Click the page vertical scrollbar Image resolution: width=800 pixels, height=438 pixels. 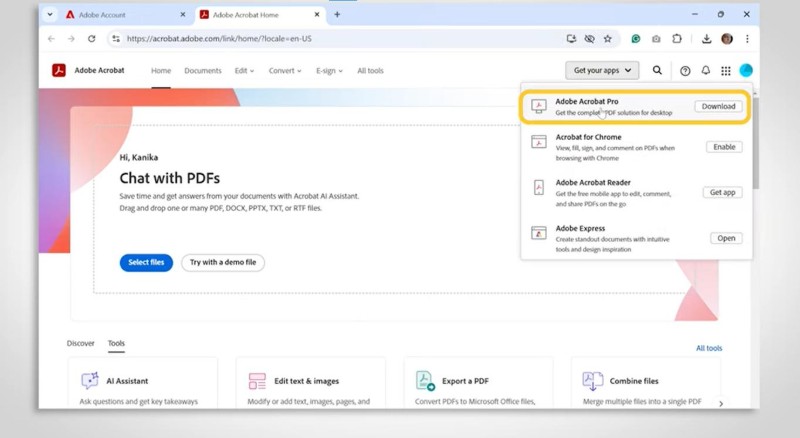click(756, 143)
